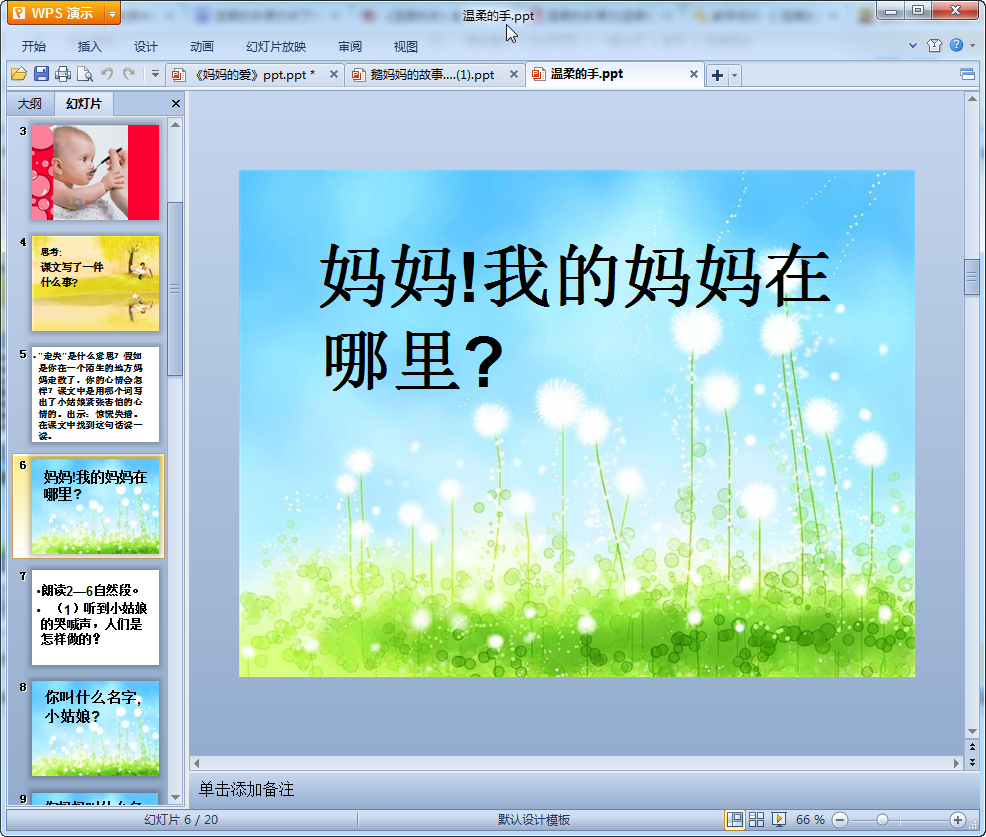Viewport: 986px width, 837px height.
Task: Collapse the ribbon with the chevron icon
Action: (912, 45)
